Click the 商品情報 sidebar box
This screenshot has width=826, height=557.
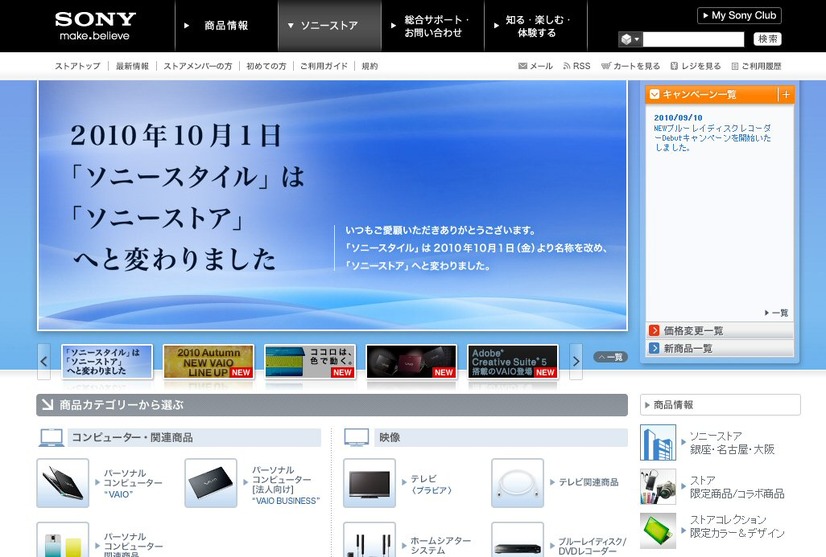tap(720, 405)
